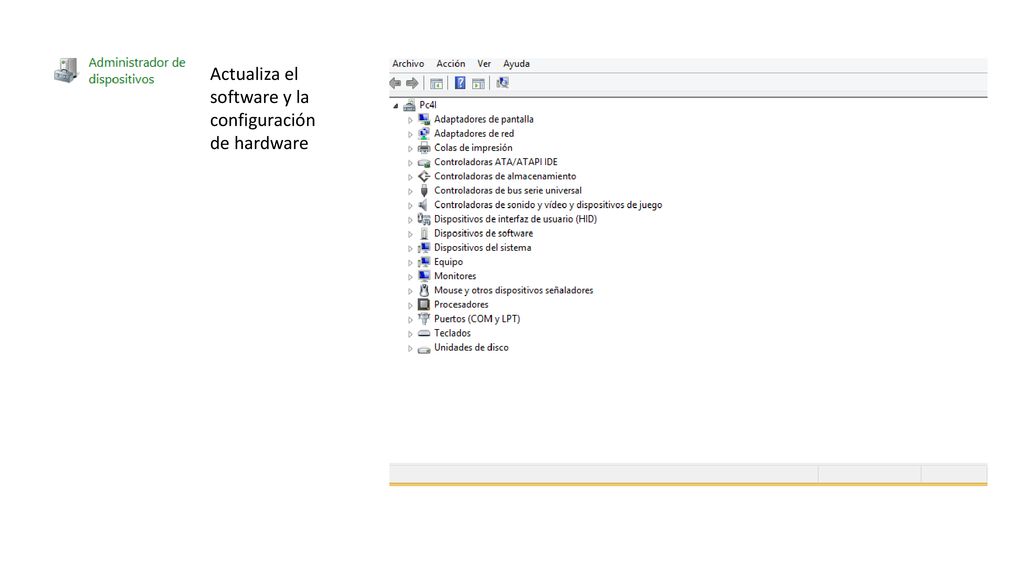Expand Unidades de disco
Image resolution: width=1024 pixels, height=576 pixels.
(x=410, y=349)
